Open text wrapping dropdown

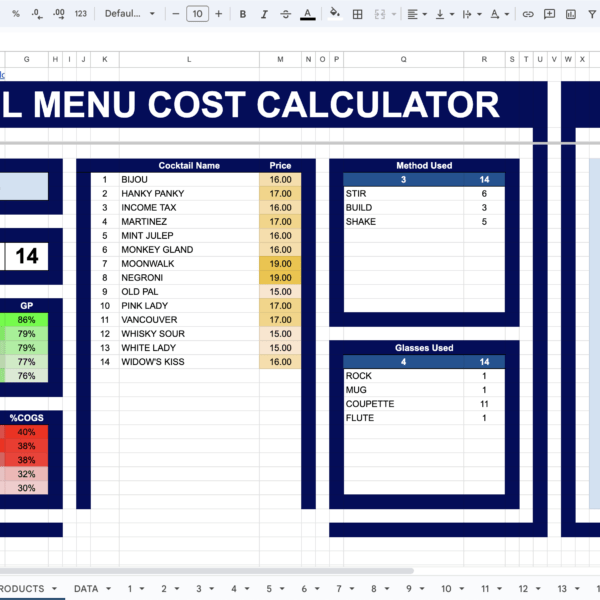click(471, 14)
